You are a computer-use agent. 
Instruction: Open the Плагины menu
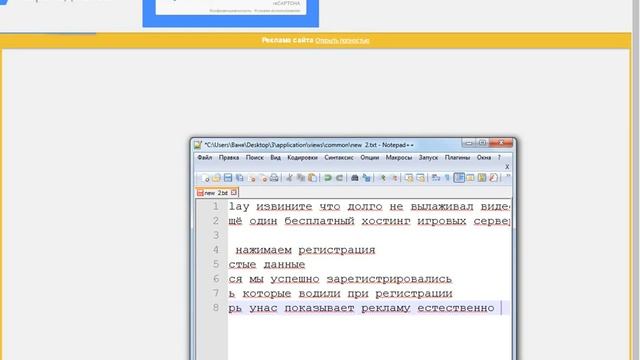(x=457, y=158)
